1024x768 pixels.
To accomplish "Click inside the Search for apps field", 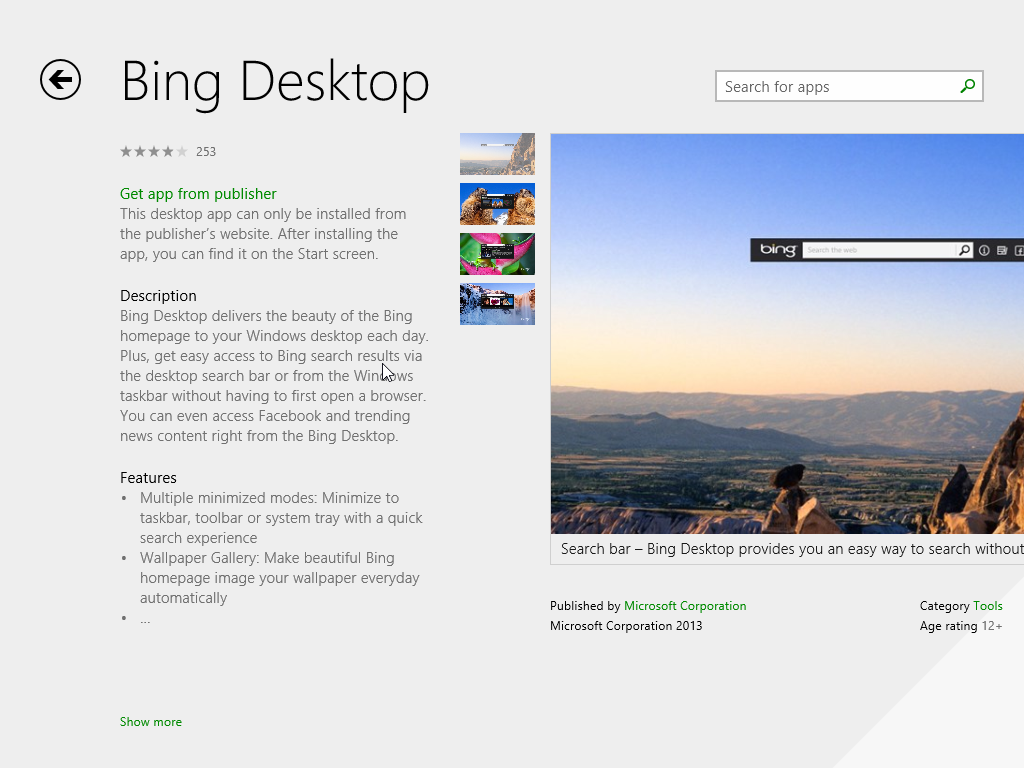I will coord(830,86).
